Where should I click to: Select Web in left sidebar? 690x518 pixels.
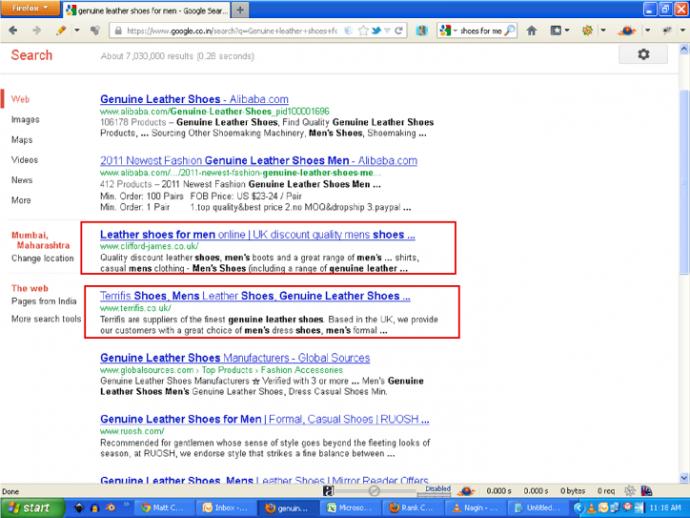click(x=20, y=99)
